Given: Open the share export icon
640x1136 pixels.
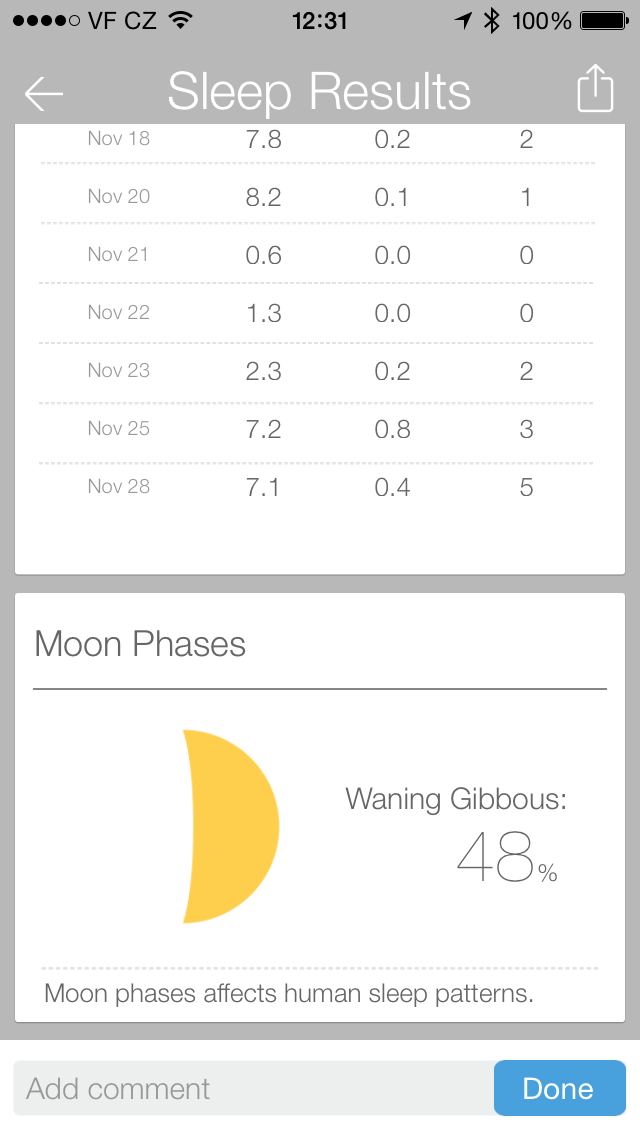Looking at the screenshot, I should (594, 89).
